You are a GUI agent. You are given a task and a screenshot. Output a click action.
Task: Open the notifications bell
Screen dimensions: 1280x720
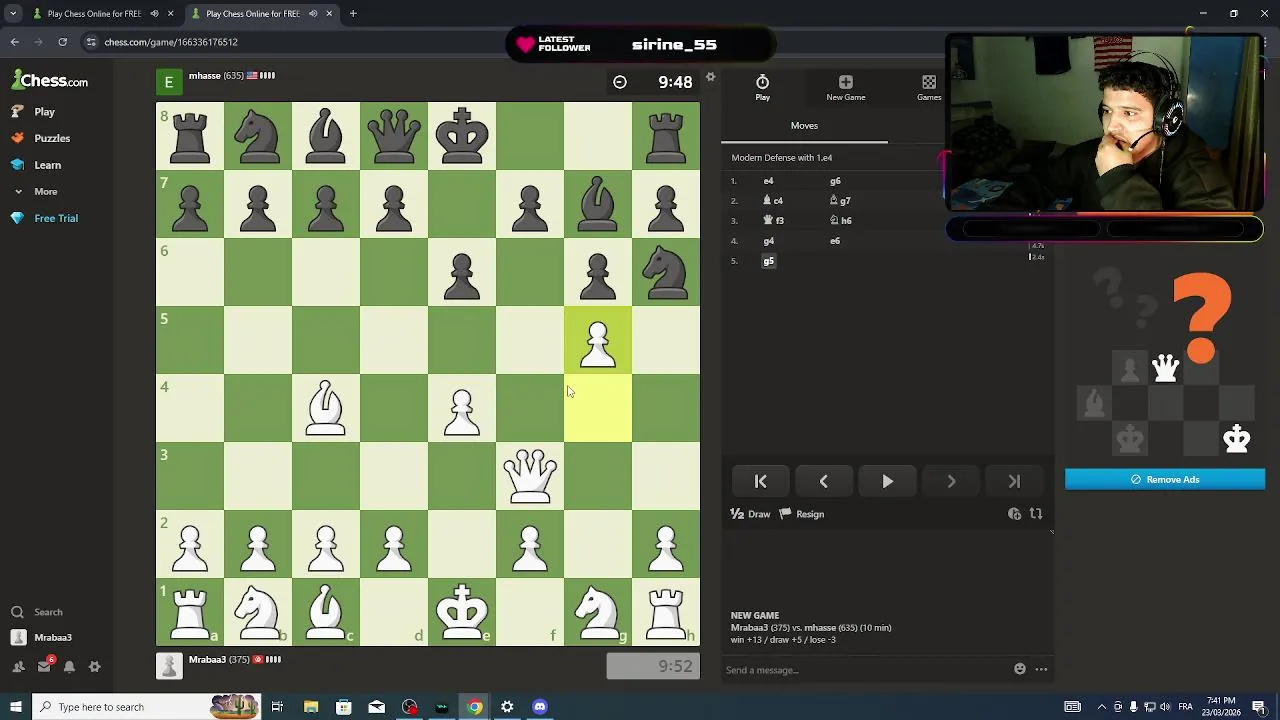(x=69, y=667)
